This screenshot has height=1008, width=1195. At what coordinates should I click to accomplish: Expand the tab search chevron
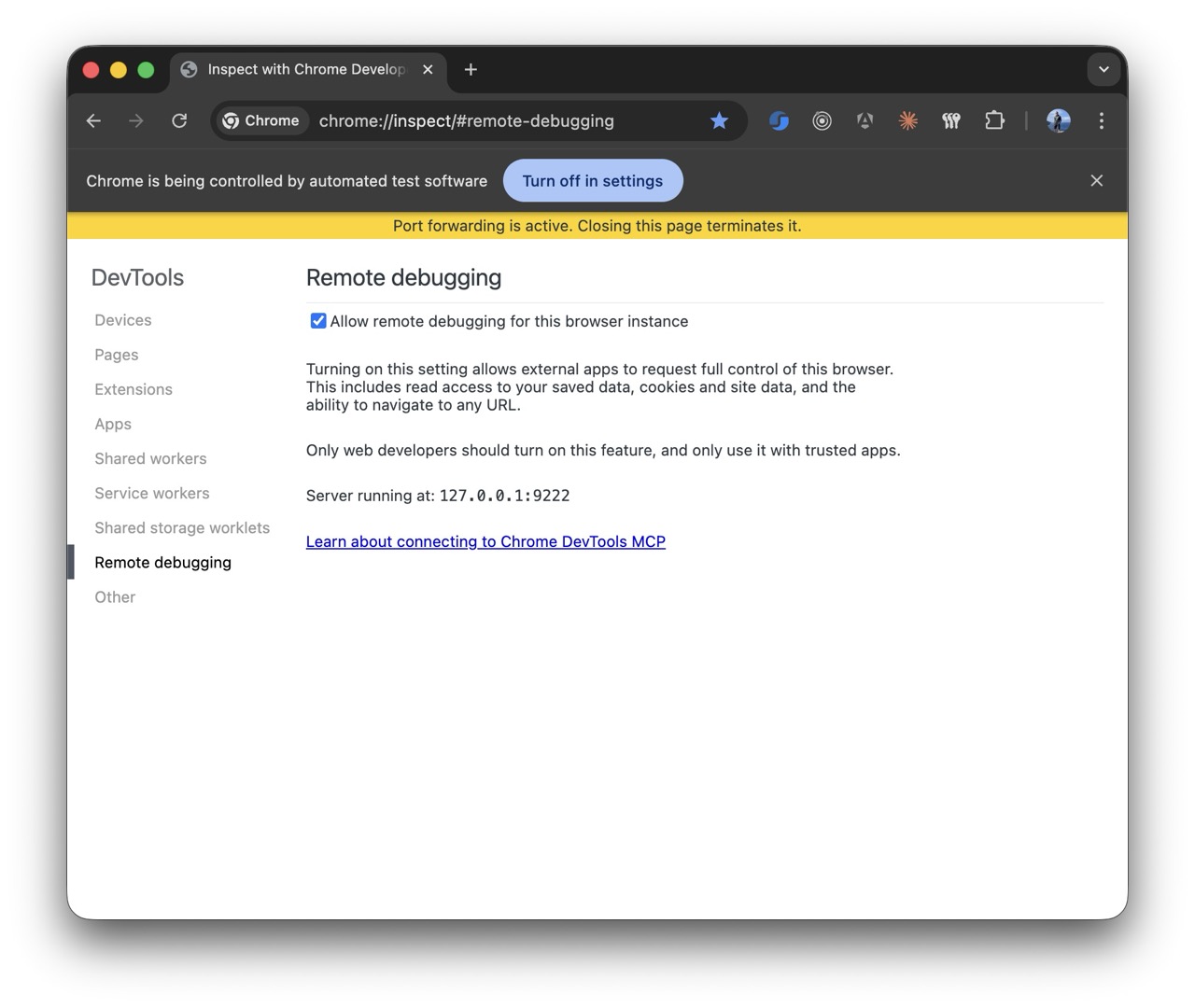click(1104, 69)
